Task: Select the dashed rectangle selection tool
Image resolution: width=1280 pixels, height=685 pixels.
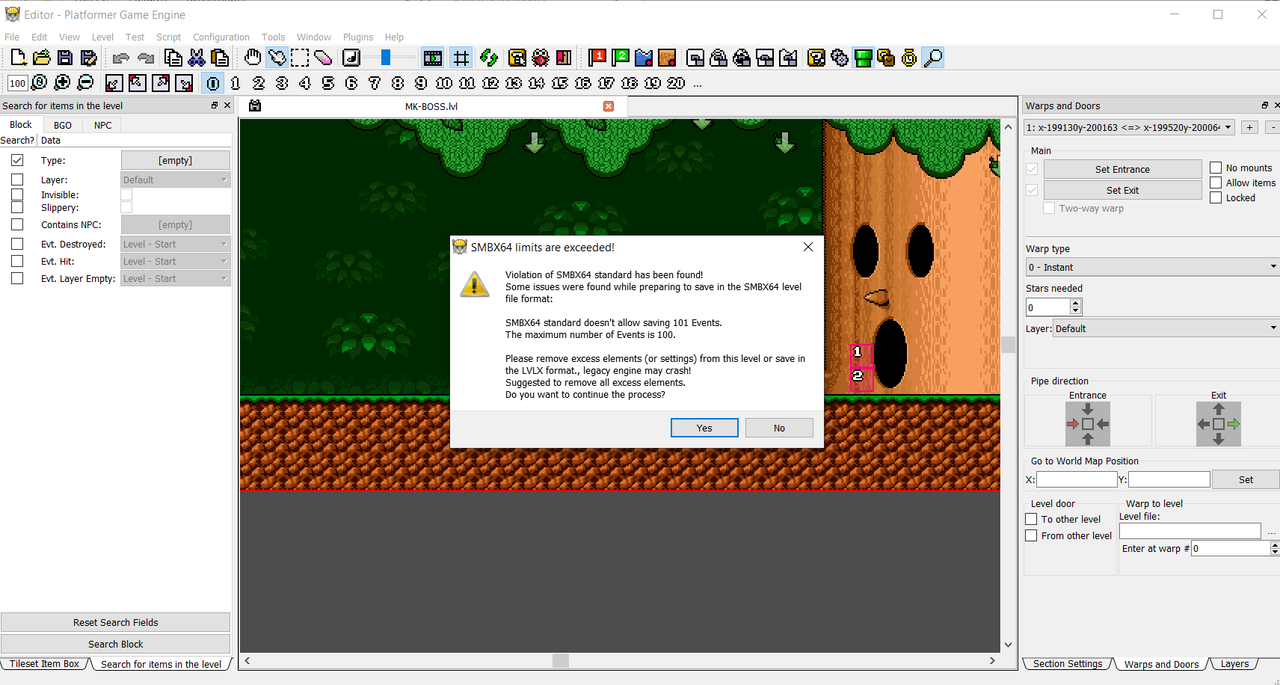Action: pos(299,58)
